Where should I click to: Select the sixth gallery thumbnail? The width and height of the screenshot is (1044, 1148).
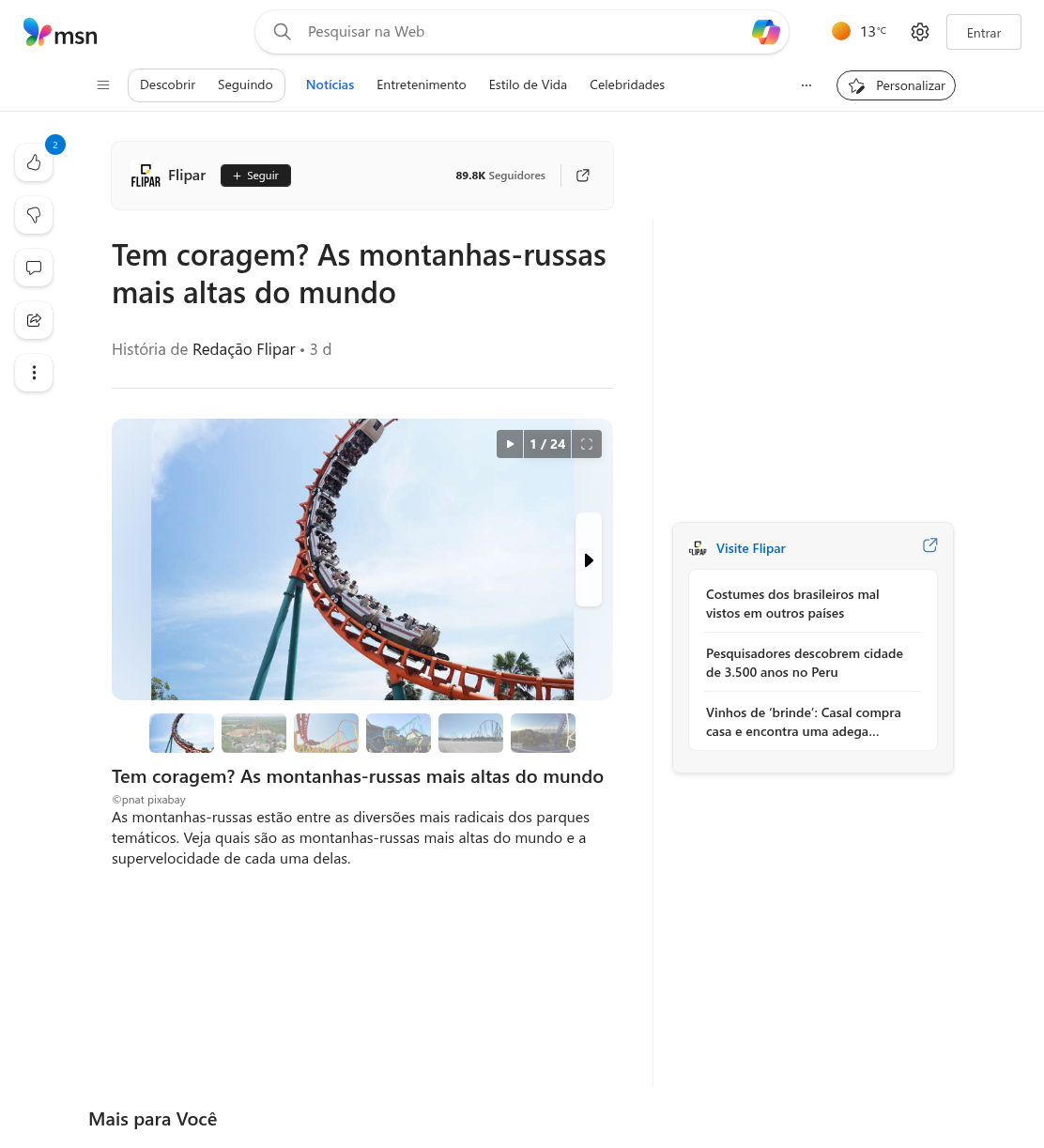click(x=543, y=733)
